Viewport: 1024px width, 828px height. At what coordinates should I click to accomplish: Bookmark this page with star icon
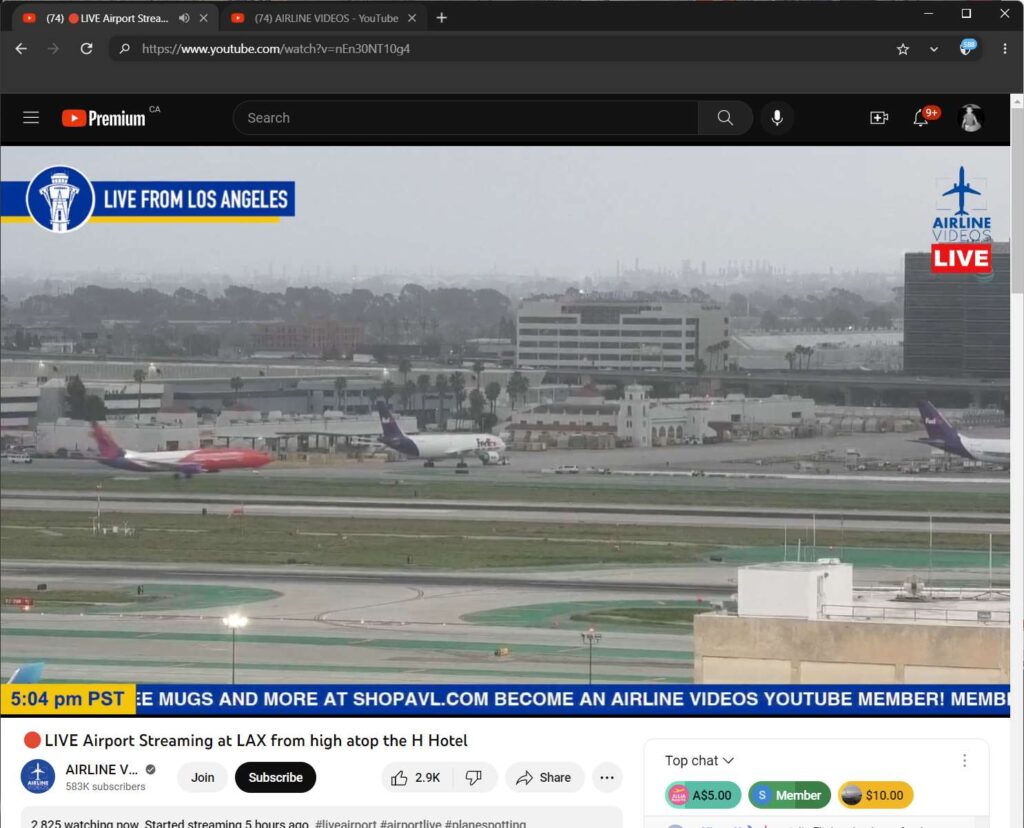(903, 49)
